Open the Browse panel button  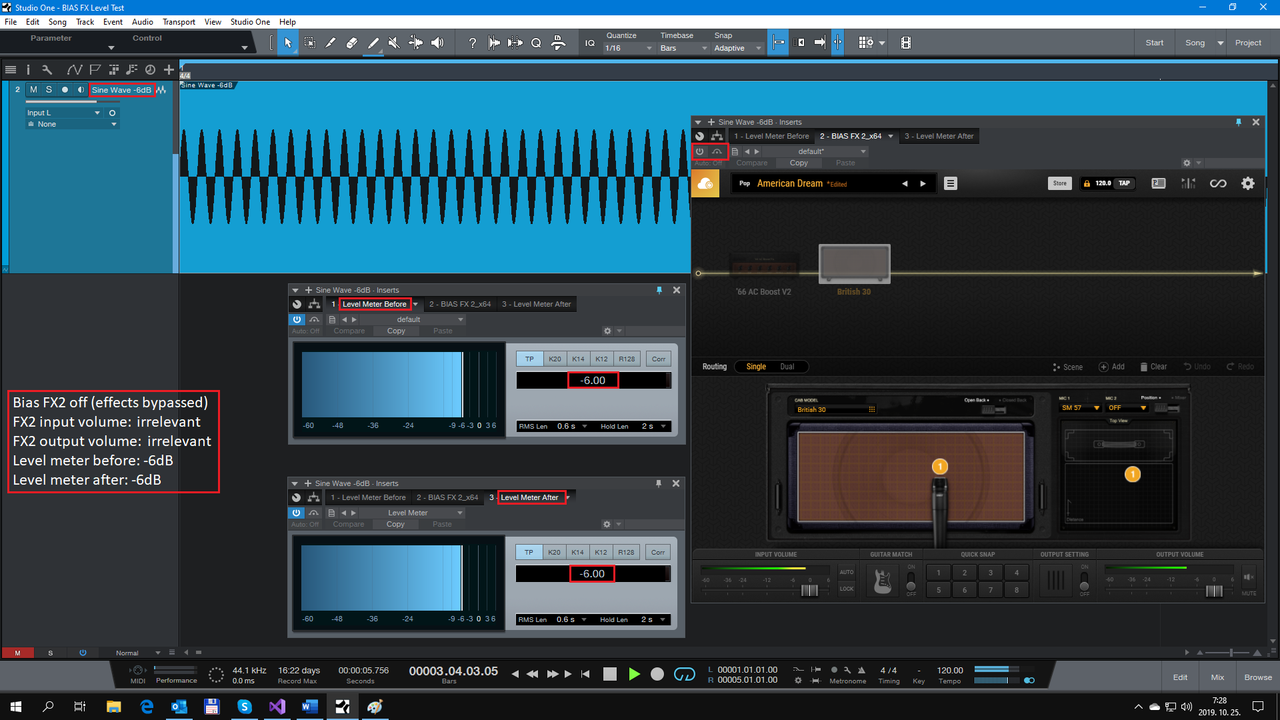[1258, 677]
